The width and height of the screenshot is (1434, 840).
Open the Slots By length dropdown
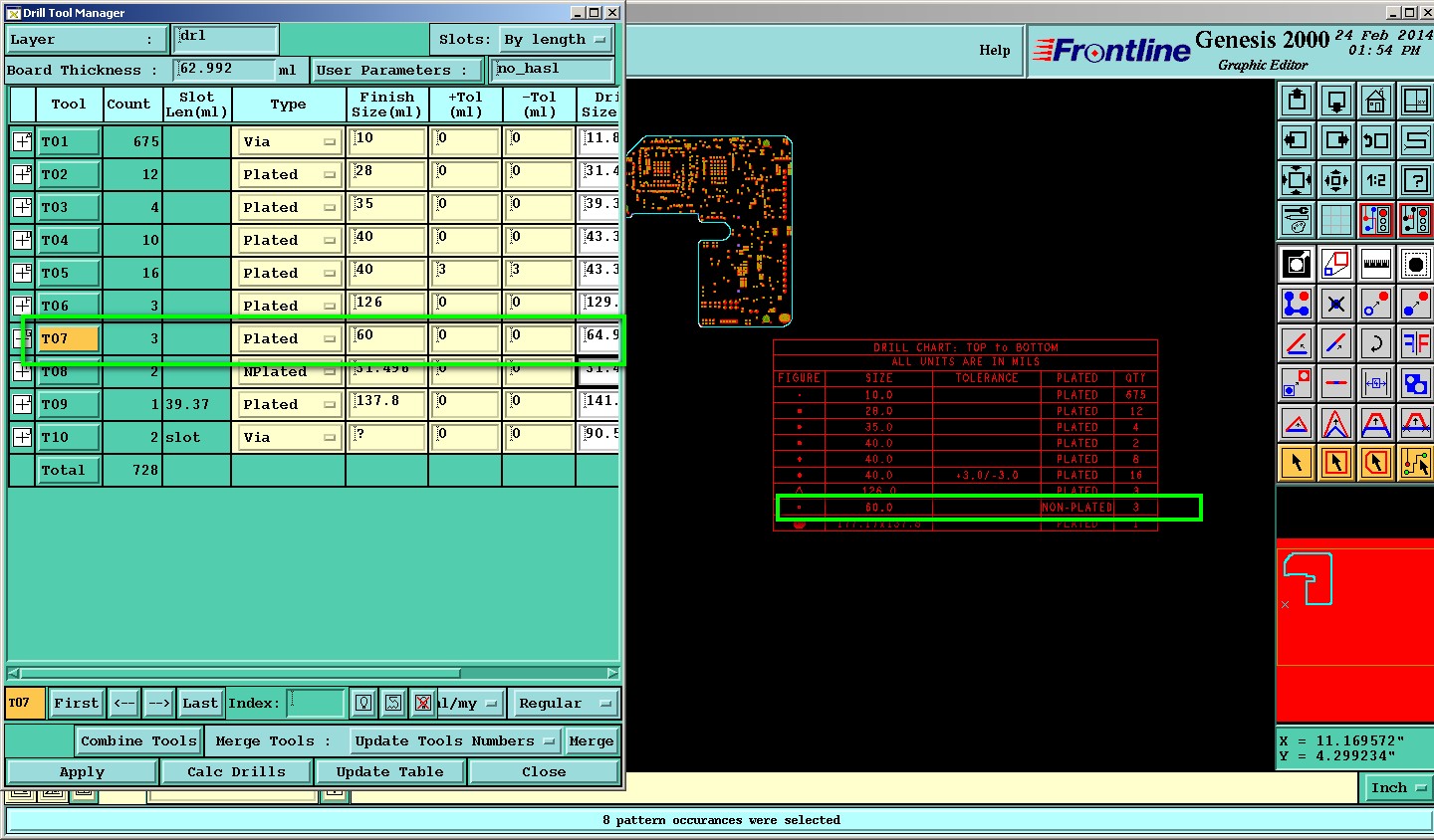pyautogui.click(x=555, y=40)
